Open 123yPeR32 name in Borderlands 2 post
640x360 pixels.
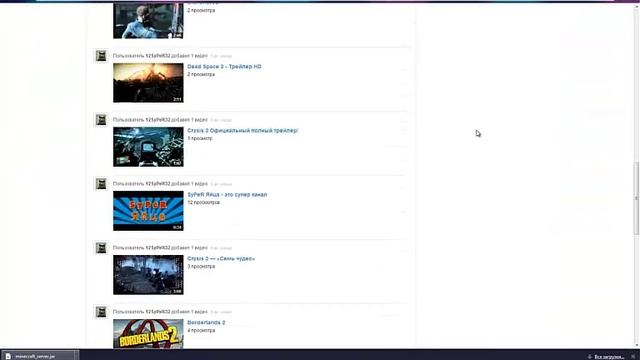(x=158, y=312)
